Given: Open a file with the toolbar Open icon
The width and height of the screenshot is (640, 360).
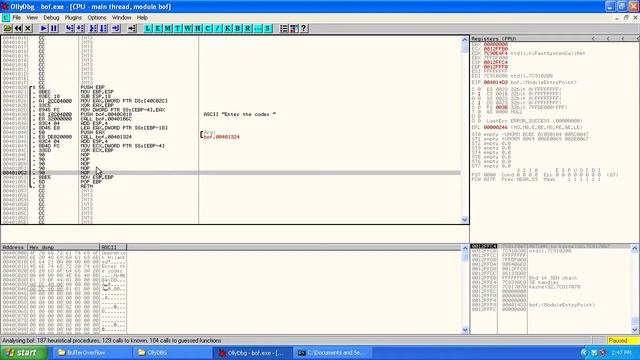Looking at the screenshot, I should [7, 28].
